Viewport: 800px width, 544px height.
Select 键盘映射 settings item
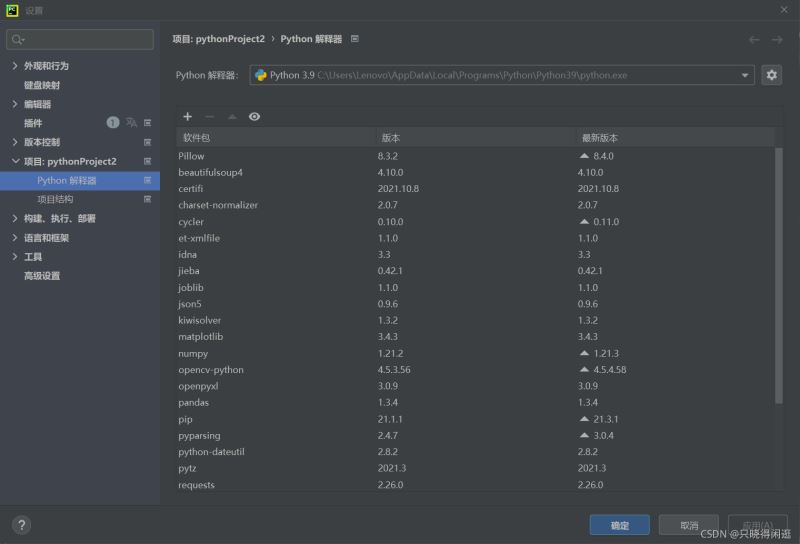[x=42, y=85]
